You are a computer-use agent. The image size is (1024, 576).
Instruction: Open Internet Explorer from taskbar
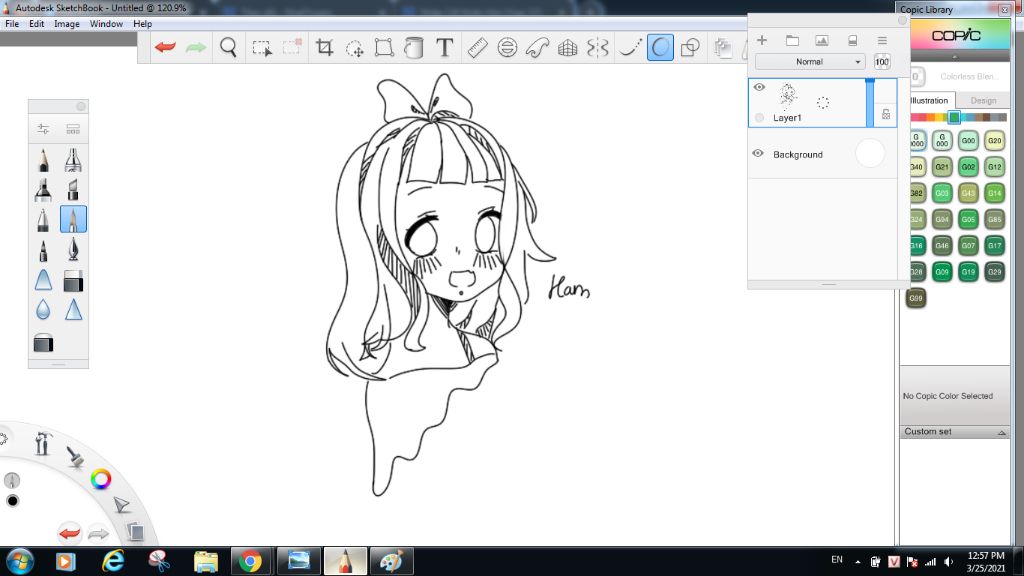click(113, 561)
